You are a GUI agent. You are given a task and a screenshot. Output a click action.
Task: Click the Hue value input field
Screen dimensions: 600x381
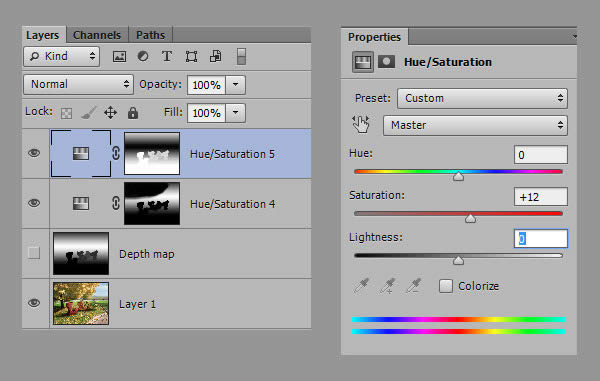pos(540,155)
